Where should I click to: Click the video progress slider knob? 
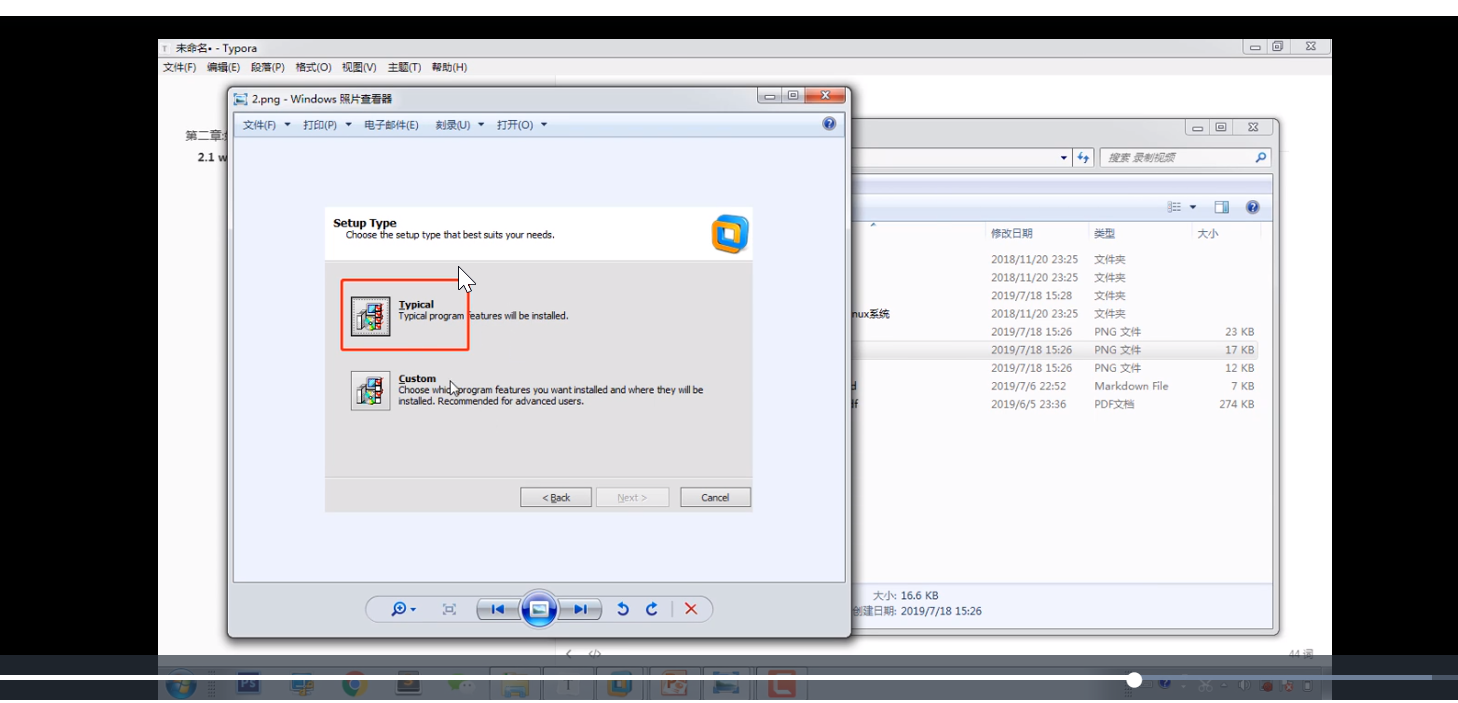click(x=1134, y=680)
